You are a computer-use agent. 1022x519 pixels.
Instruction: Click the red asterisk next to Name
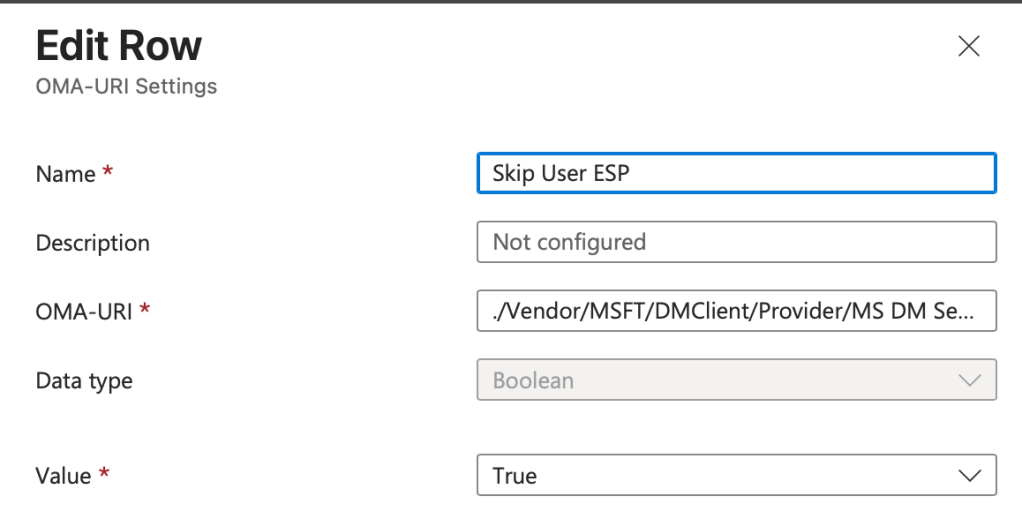click(107, 172)
